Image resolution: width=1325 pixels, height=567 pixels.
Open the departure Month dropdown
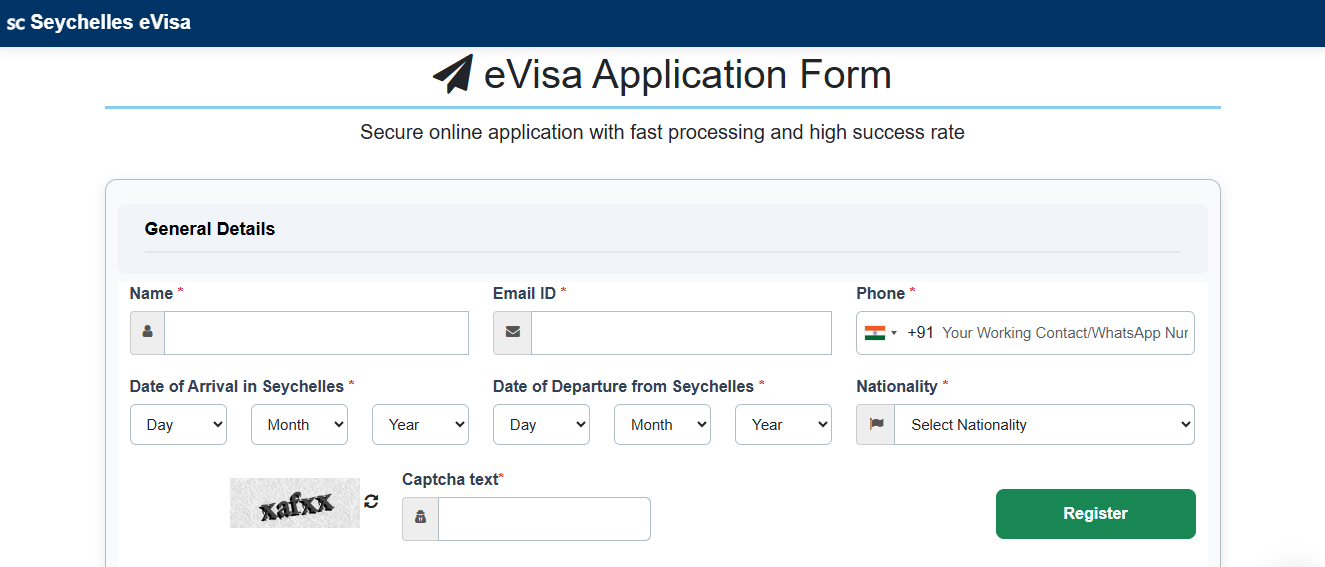click(x=662, y=424)
